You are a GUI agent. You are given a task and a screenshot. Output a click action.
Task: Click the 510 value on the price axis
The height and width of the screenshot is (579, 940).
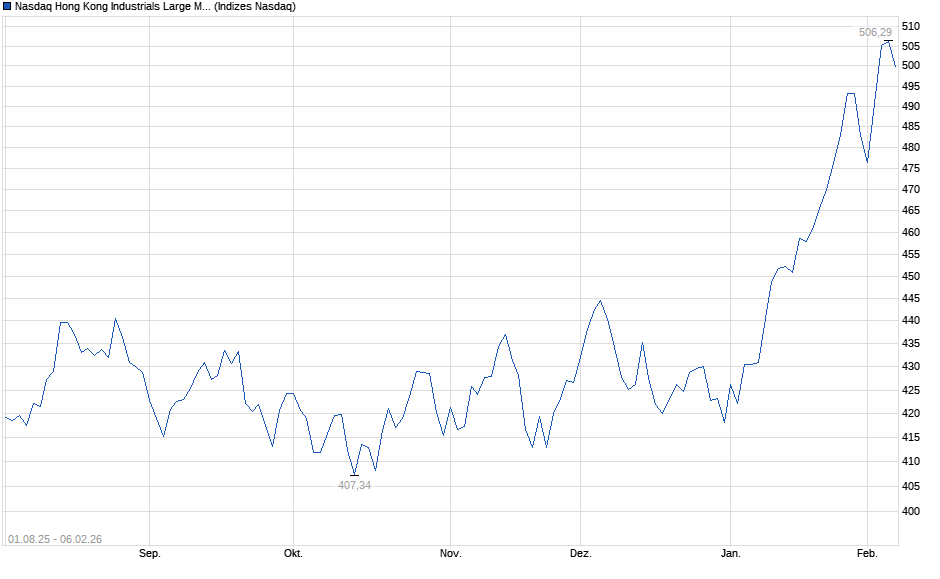coord(911,26)
